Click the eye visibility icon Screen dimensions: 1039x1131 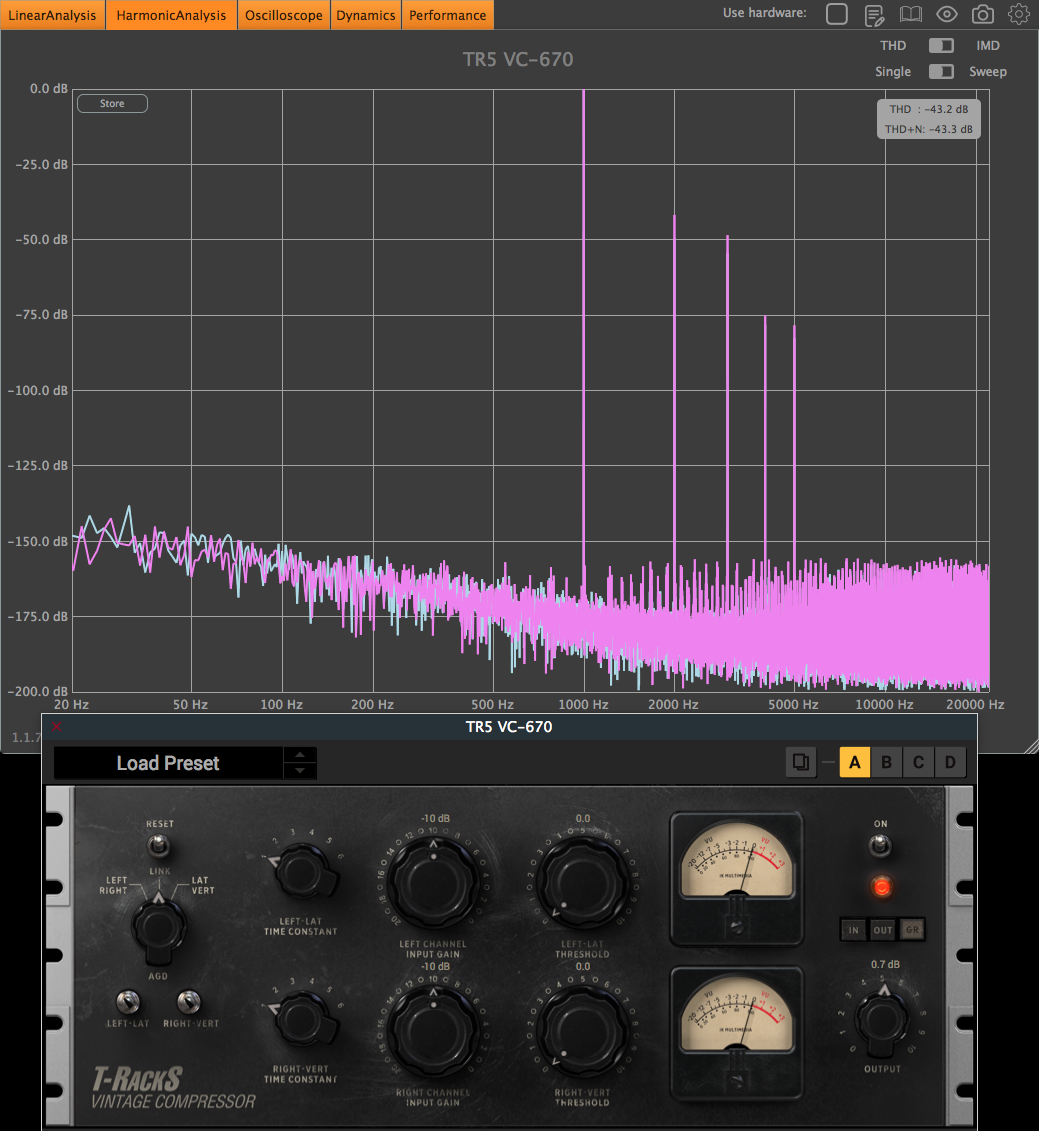click(x=947, y=14)
